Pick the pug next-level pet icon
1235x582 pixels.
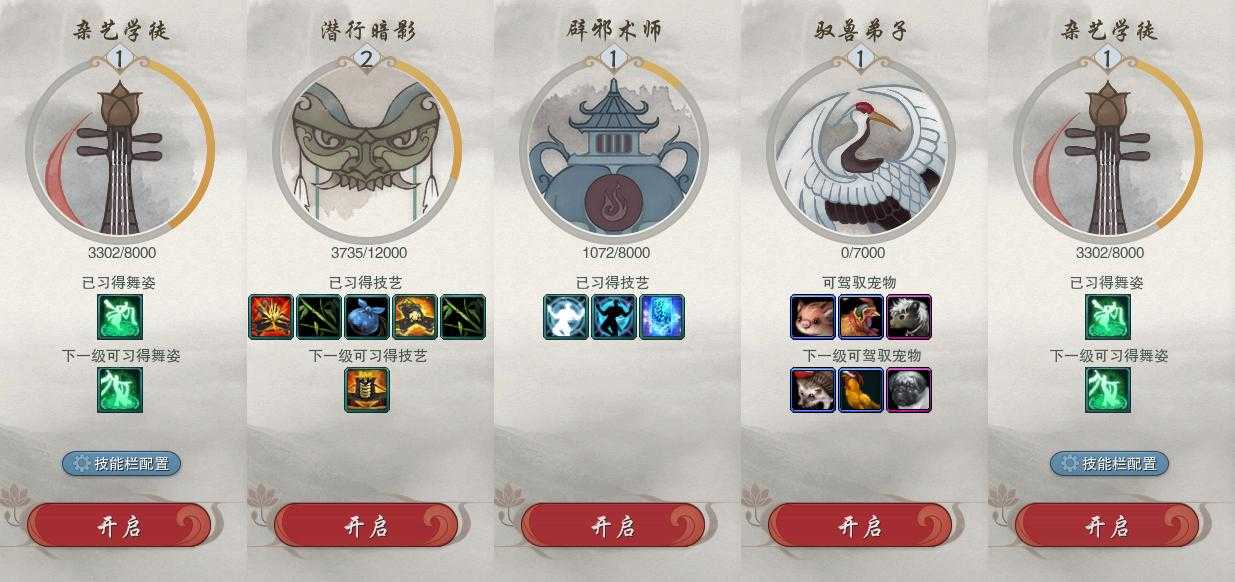click(909, 390)
